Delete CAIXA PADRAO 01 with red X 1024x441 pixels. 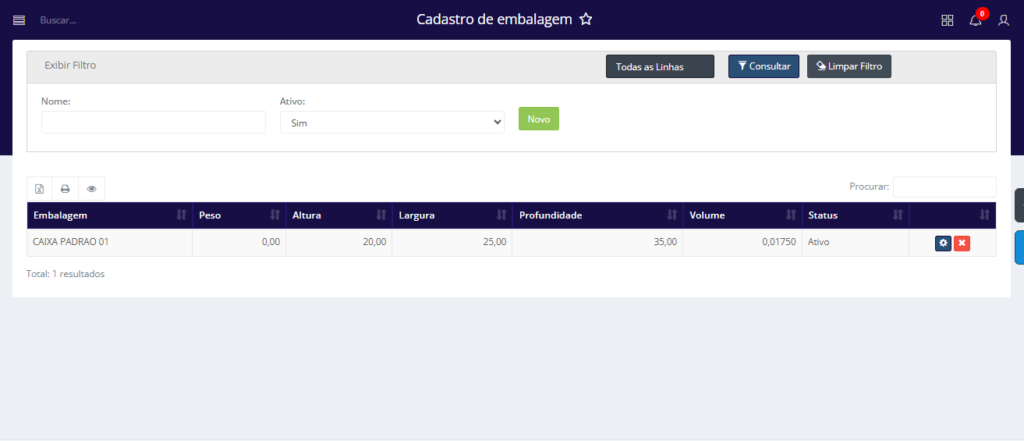tap(961, 243)
